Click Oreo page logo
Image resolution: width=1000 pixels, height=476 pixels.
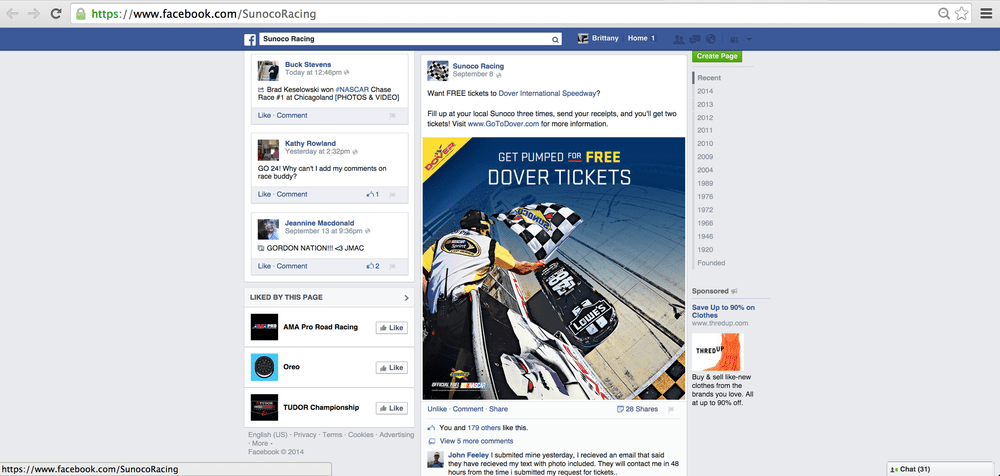pyautogui.click(x=264, y=367)
